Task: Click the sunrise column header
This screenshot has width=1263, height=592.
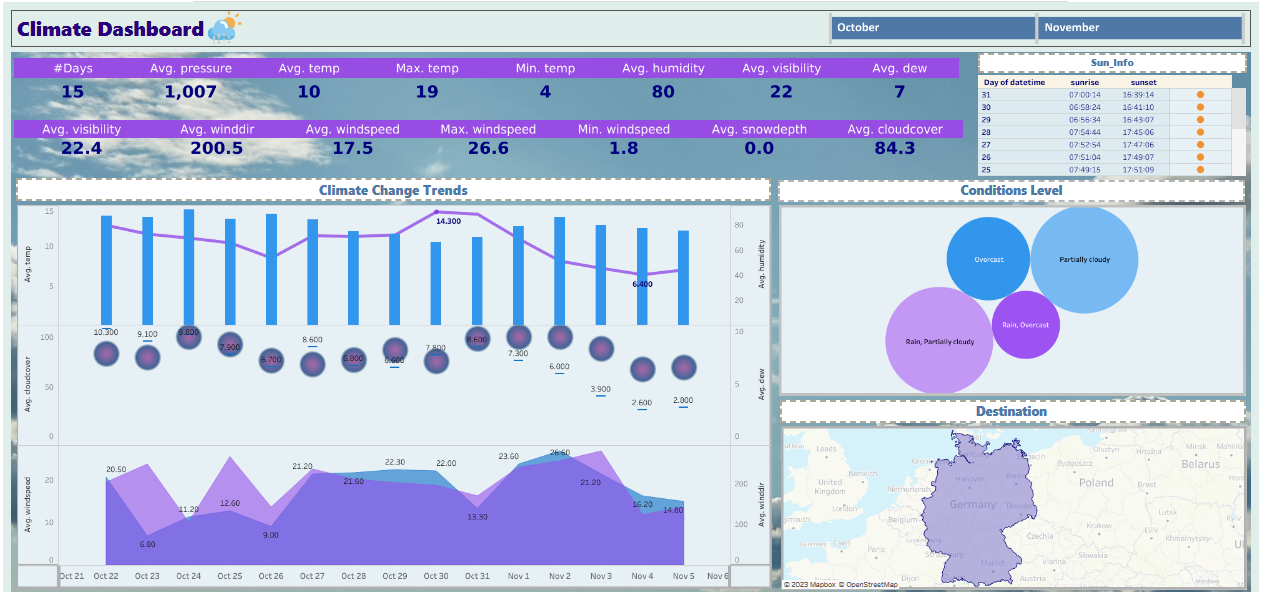Action: (x=1085, y=82)
